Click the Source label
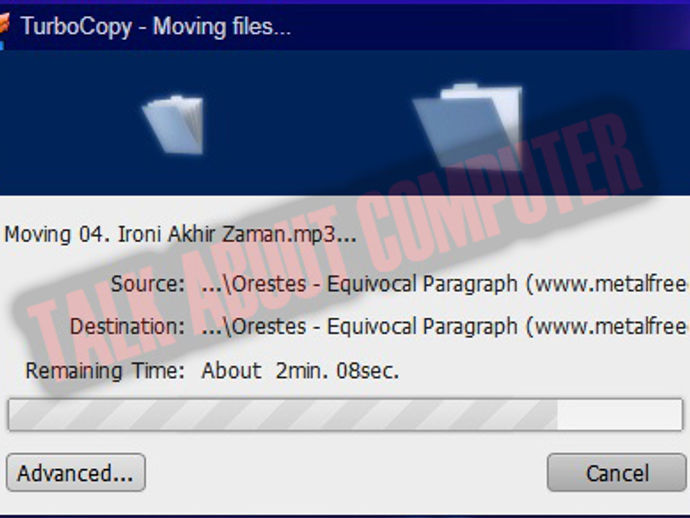The width and height of the screenshot is (690, 518). click(x=147, y=283)
